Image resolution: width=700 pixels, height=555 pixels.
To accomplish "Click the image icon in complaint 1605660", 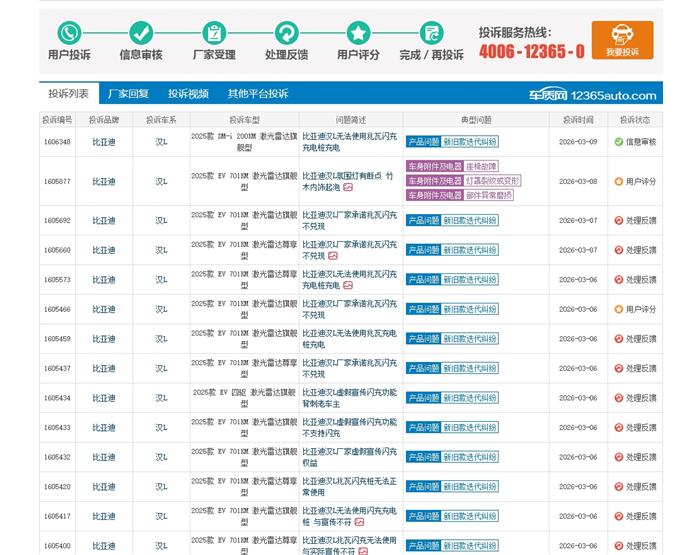I will 333,256.
